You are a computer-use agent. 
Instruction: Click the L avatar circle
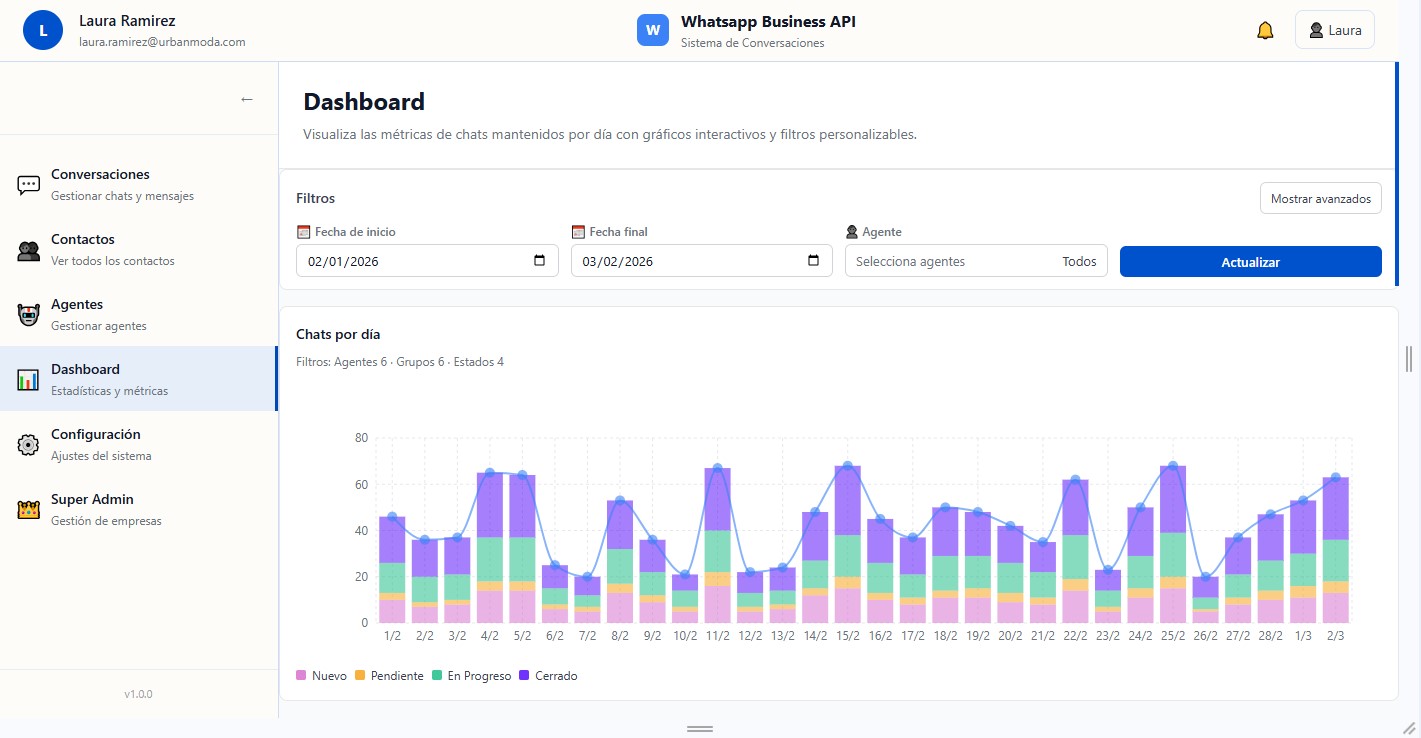pyautogui.click(x=42, y=30)
